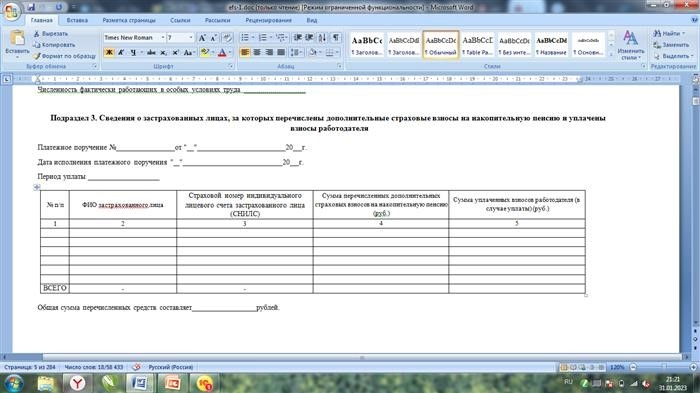Viewport: 700px width, 393px height.
Task: Switch to Главная tab
Action: pyautogui.click(x=42, y=20)
